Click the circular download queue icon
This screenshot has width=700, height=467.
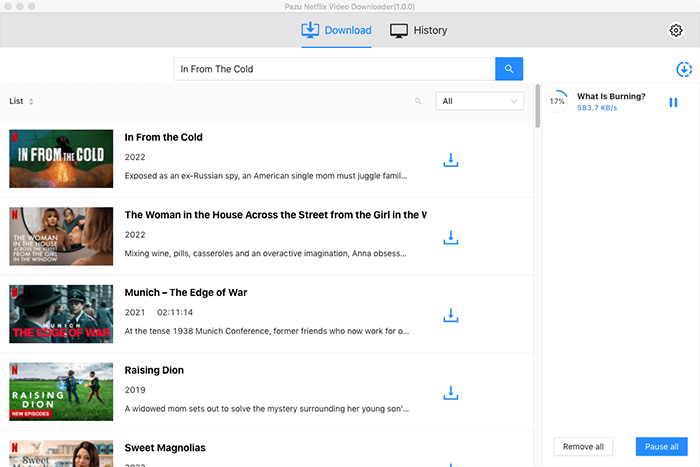[x=684, y=69]
